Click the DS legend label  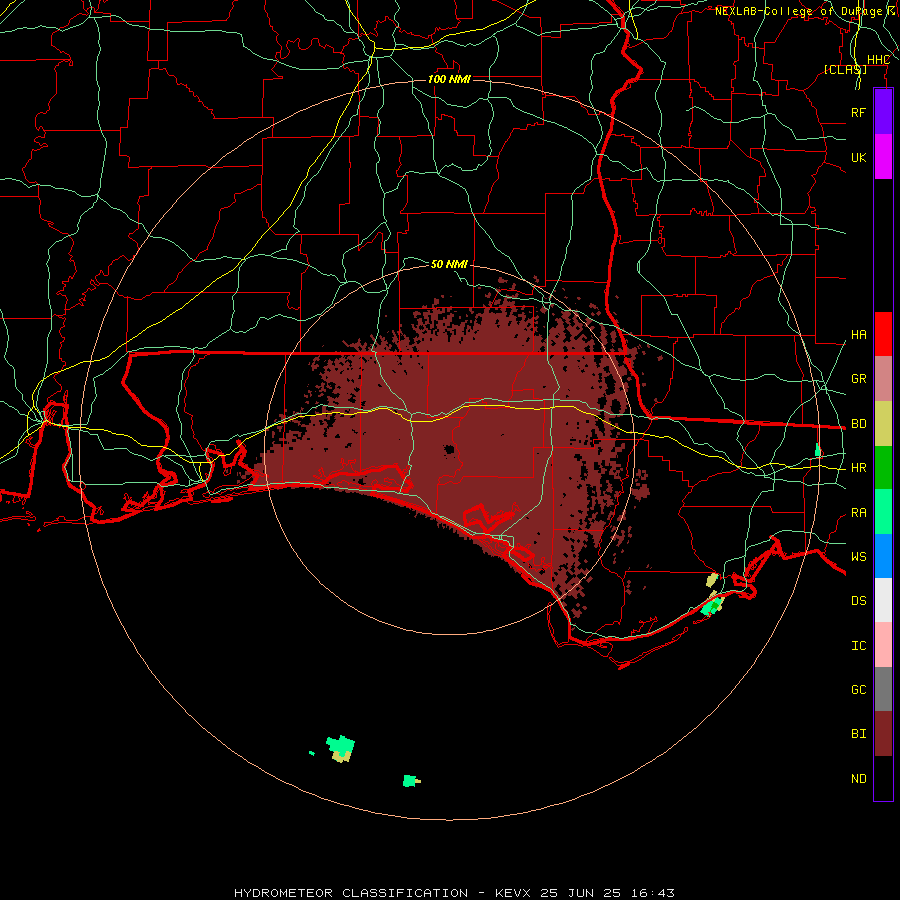[858, 601]
